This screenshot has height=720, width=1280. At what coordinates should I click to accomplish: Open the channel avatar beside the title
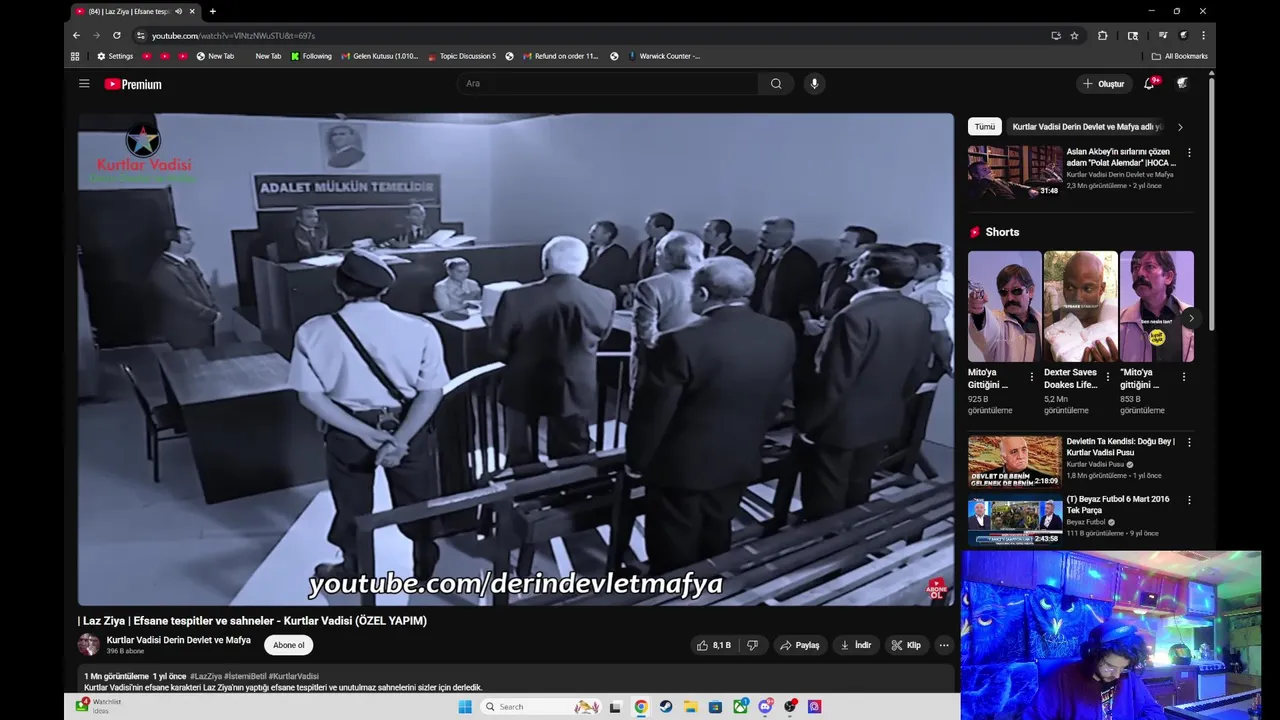89,645
